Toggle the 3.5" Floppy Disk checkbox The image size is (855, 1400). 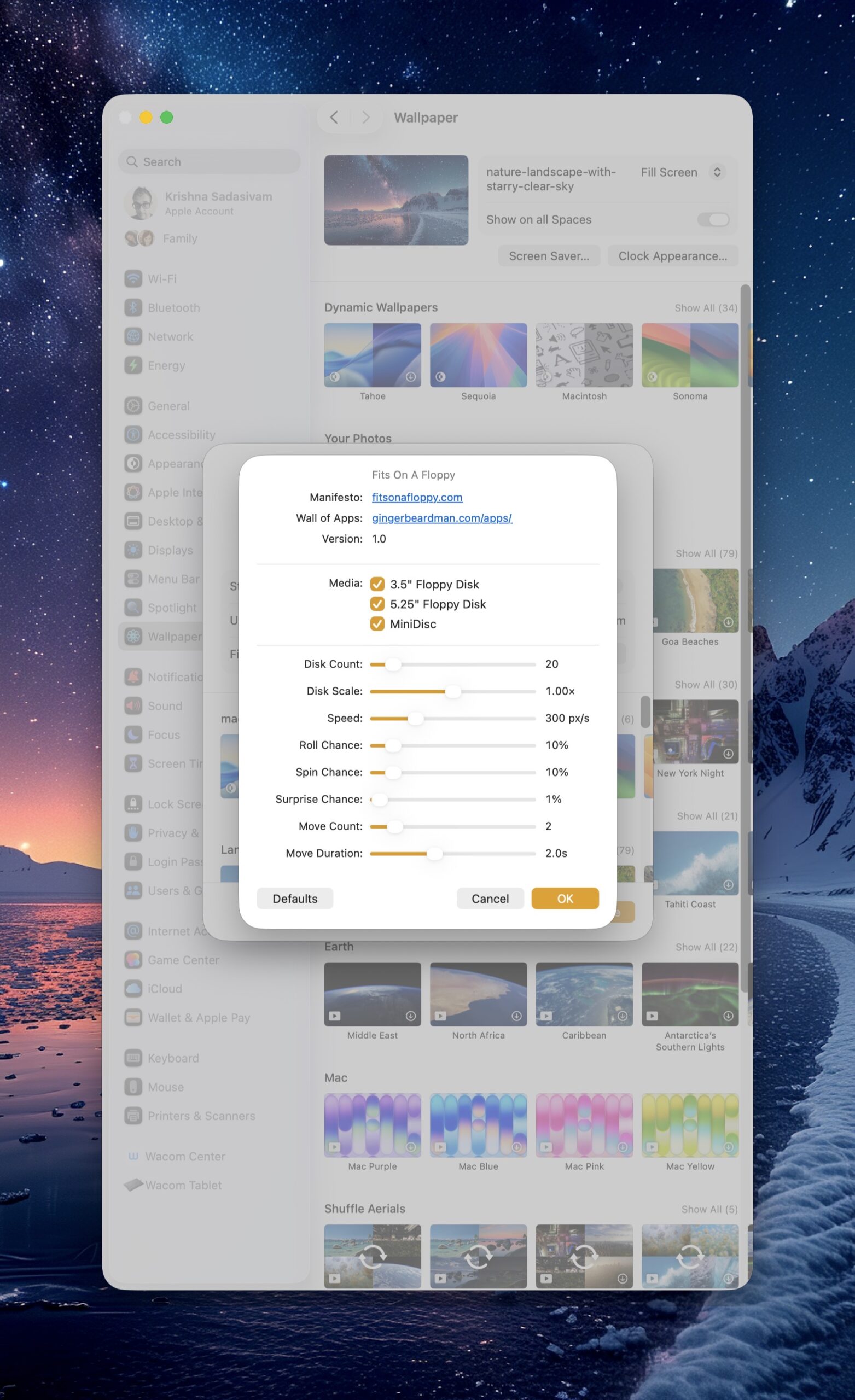click(377, 584)
